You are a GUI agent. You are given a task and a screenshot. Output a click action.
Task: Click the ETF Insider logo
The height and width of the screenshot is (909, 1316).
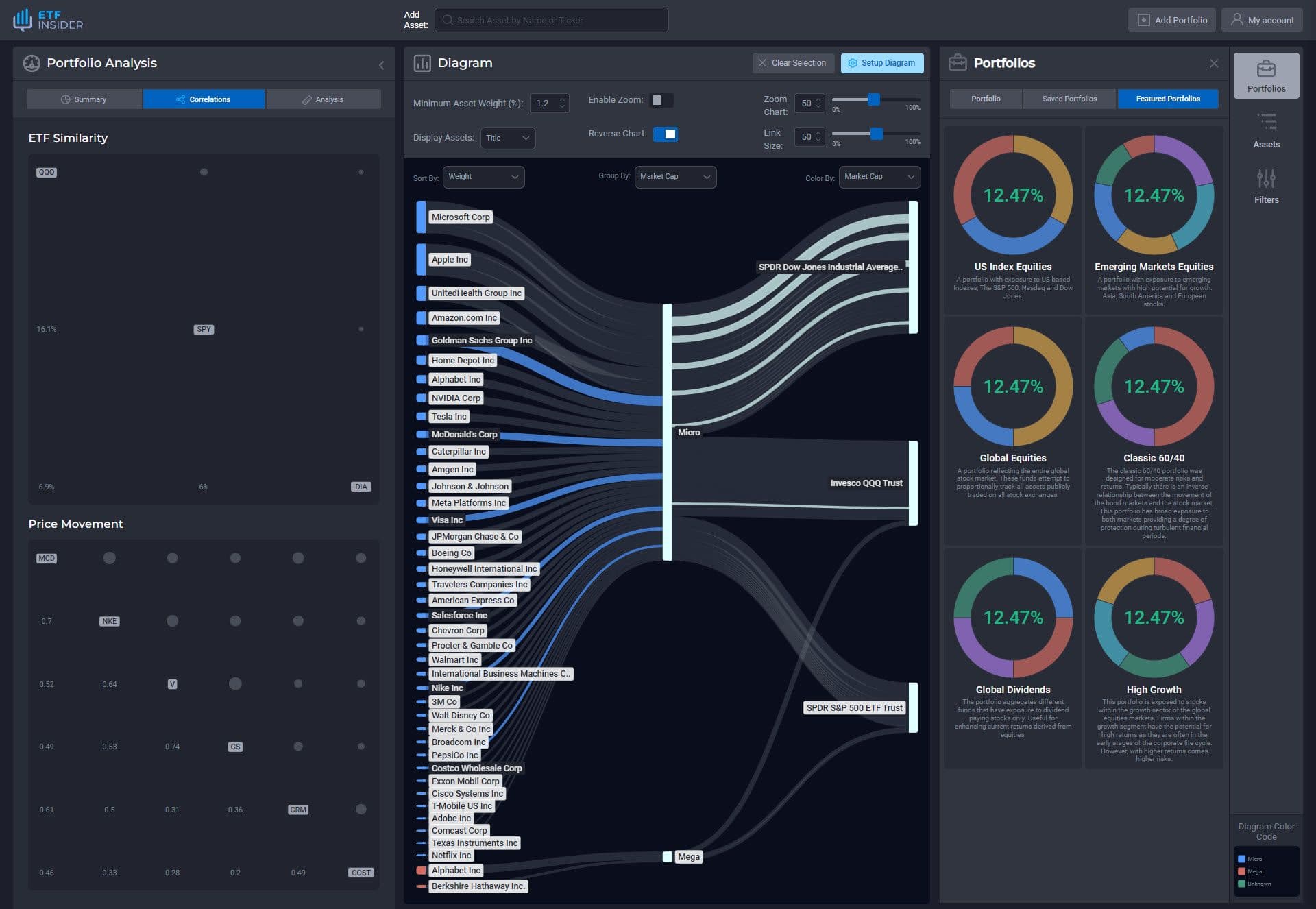tap(48, 20)
